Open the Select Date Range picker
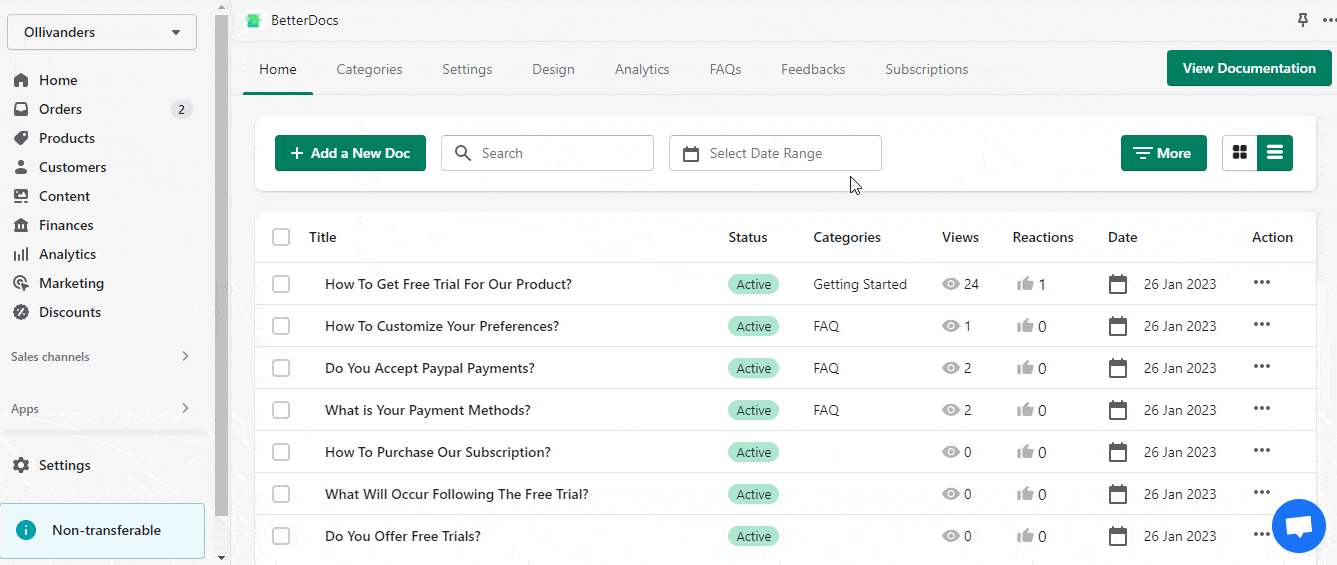This screenshot has height=565, width=1337. [x=775, y=153]
